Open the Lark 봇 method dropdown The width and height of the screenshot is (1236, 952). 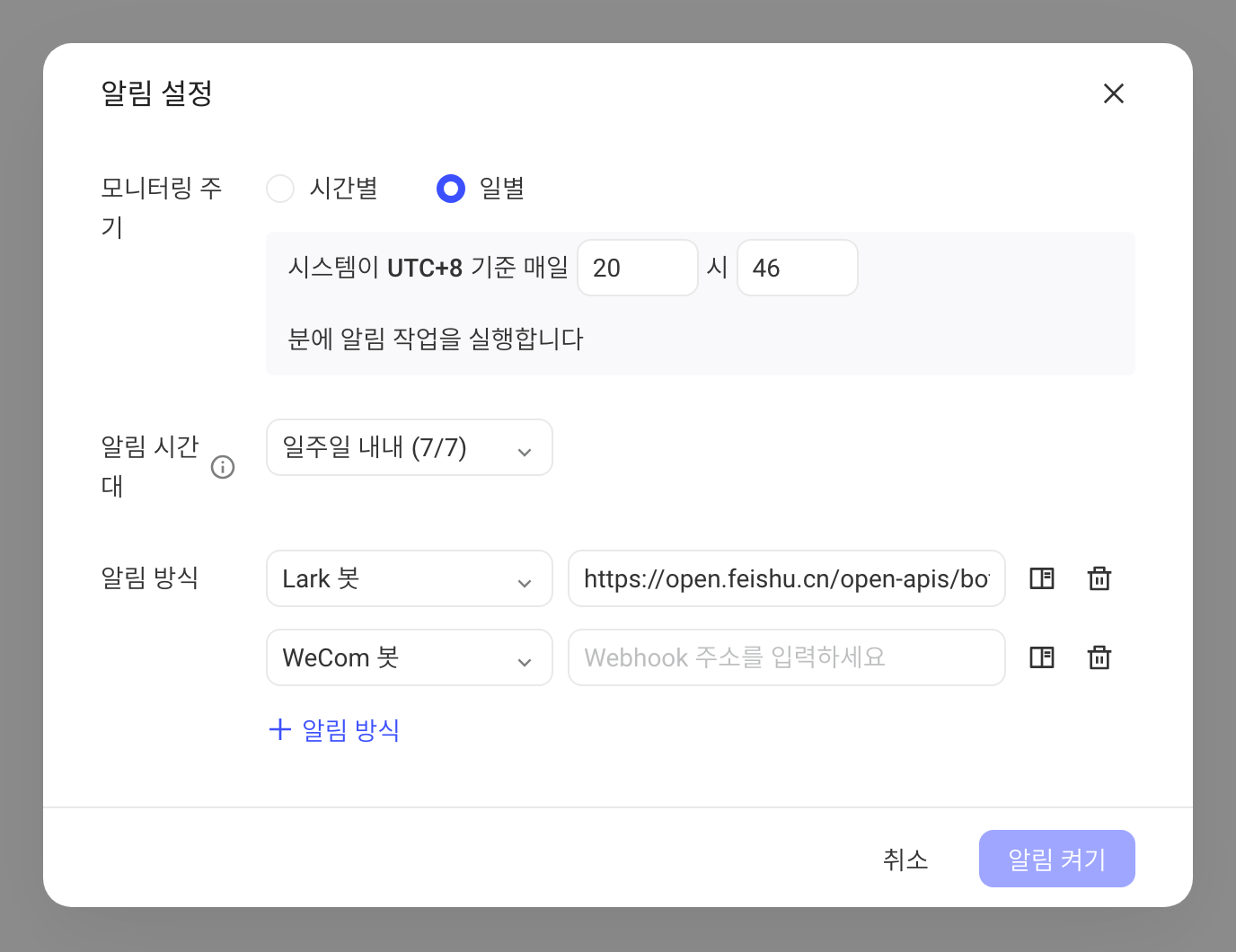(410, 578)
